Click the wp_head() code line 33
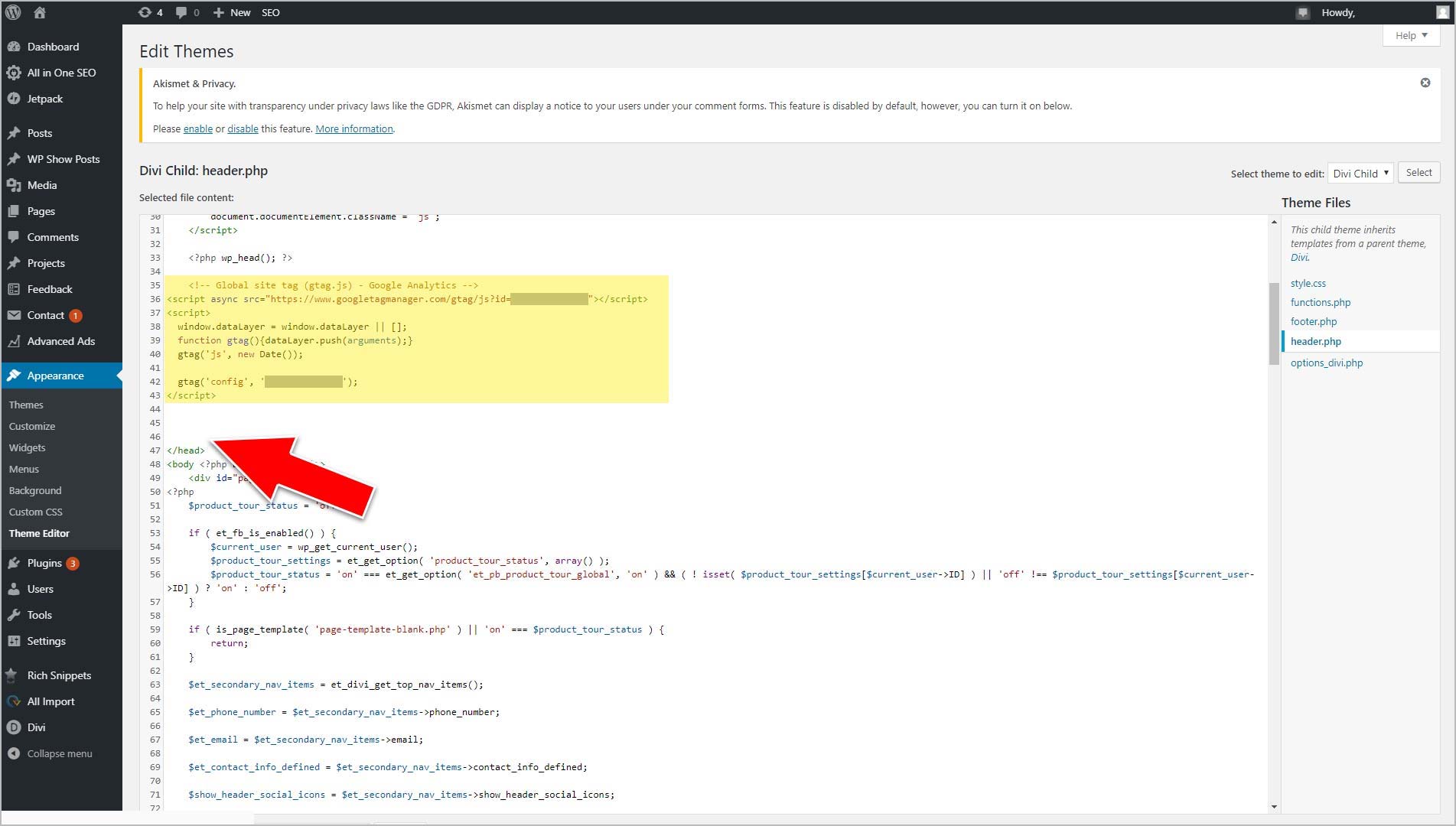 point(240,258)
